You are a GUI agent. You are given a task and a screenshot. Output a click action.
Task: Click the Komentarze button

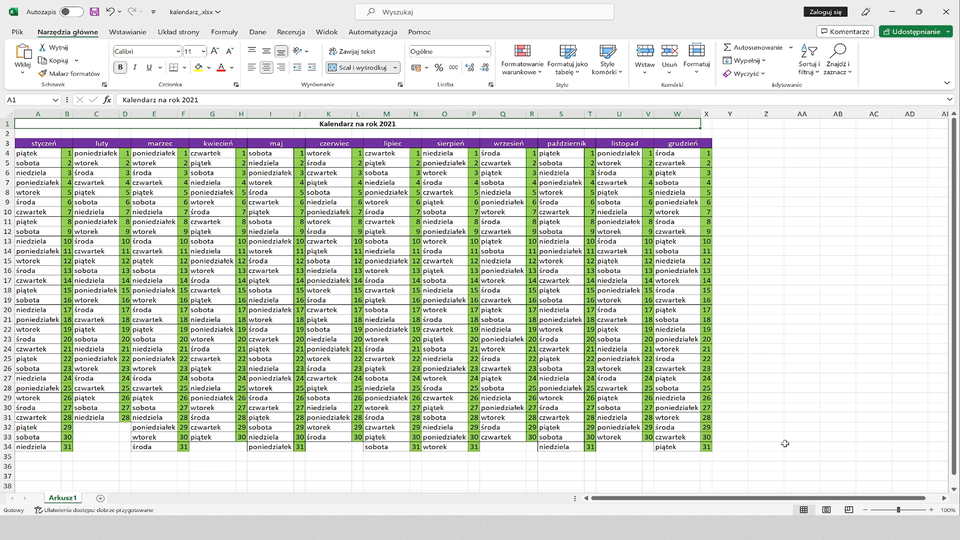coord(844,32)
